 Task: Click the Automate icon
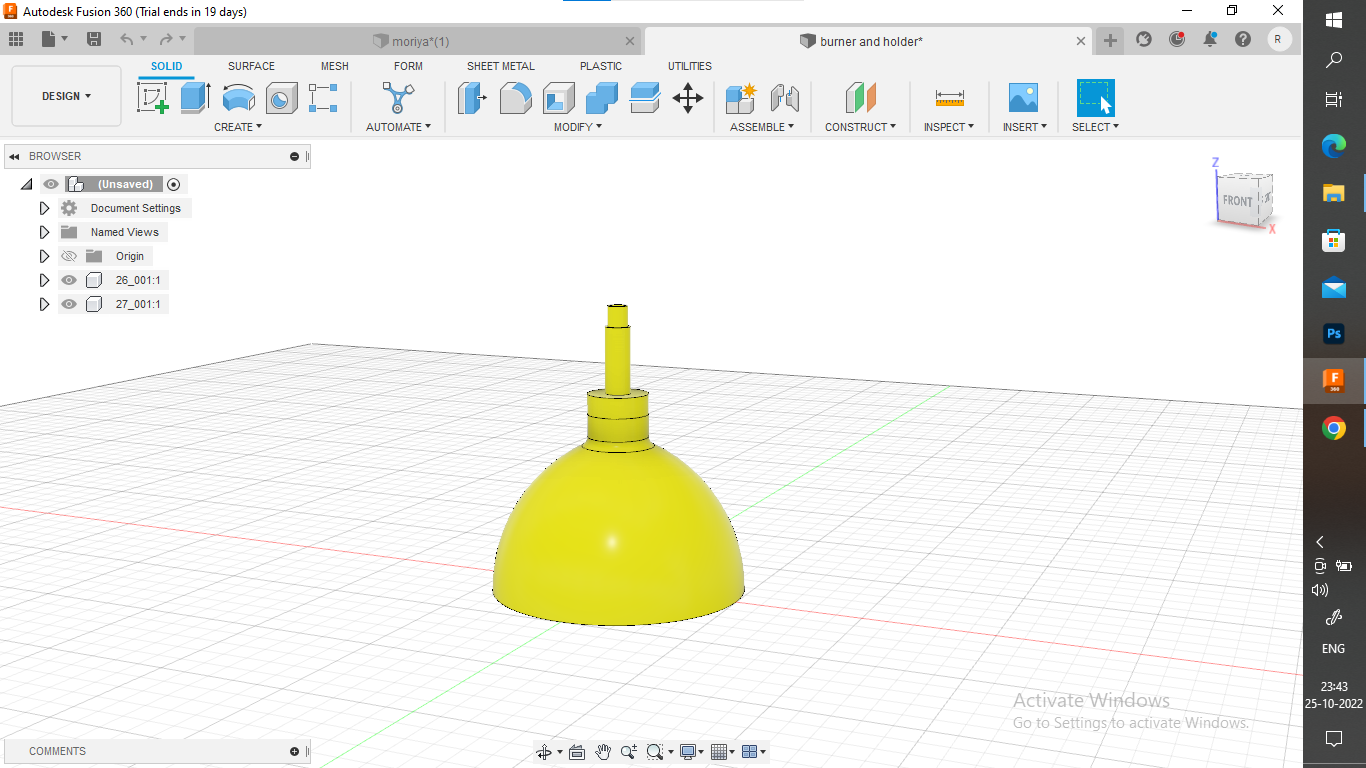coord(397,97)
